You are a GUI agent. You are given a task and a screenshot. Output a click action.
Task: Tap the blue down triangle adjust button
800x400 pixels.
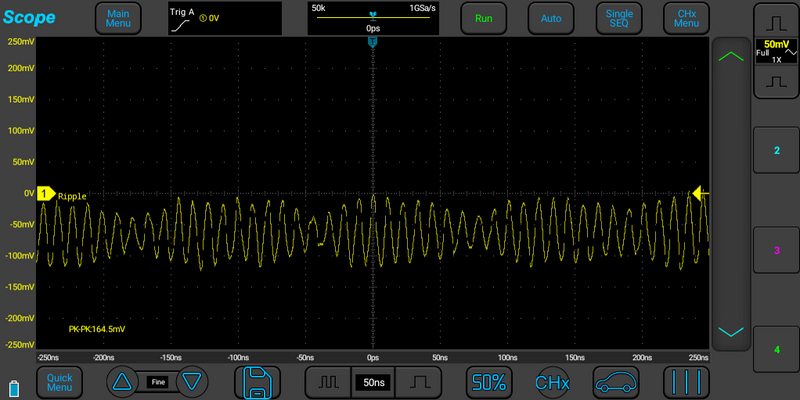point(192,382)
